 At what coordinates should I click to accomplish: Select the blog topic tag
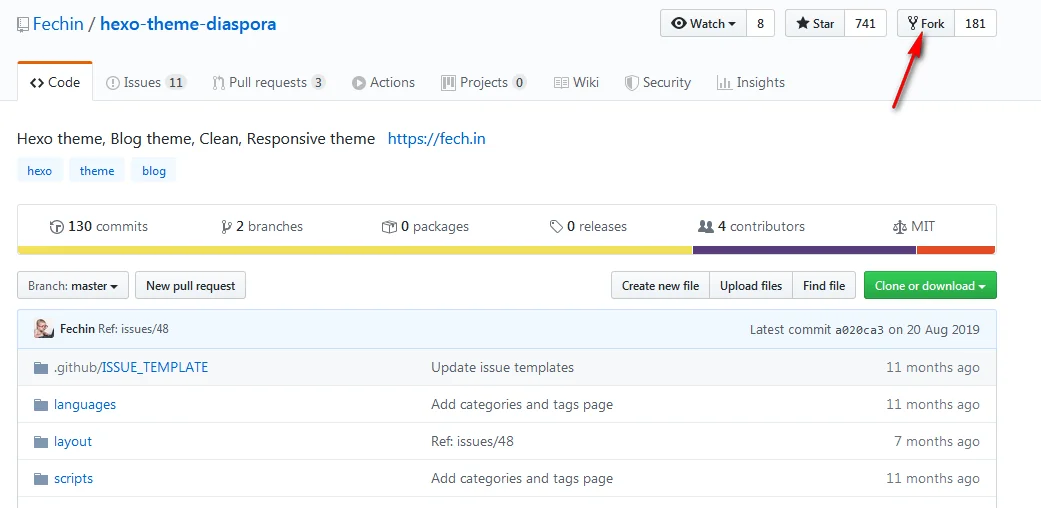(153, 171)
